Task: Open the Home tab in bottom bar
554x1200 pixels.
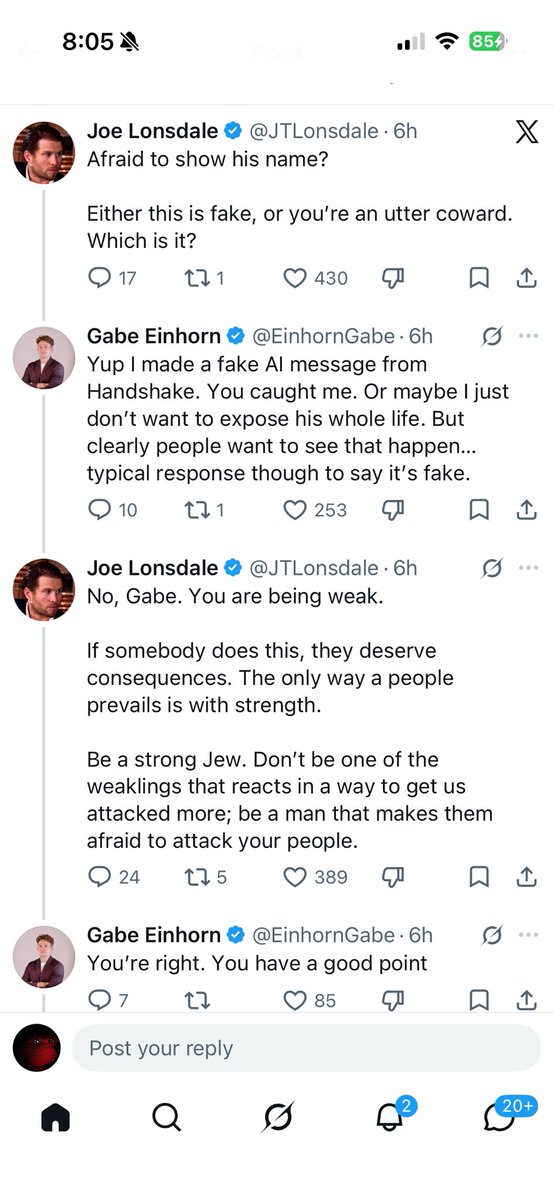Action: 56,1117
